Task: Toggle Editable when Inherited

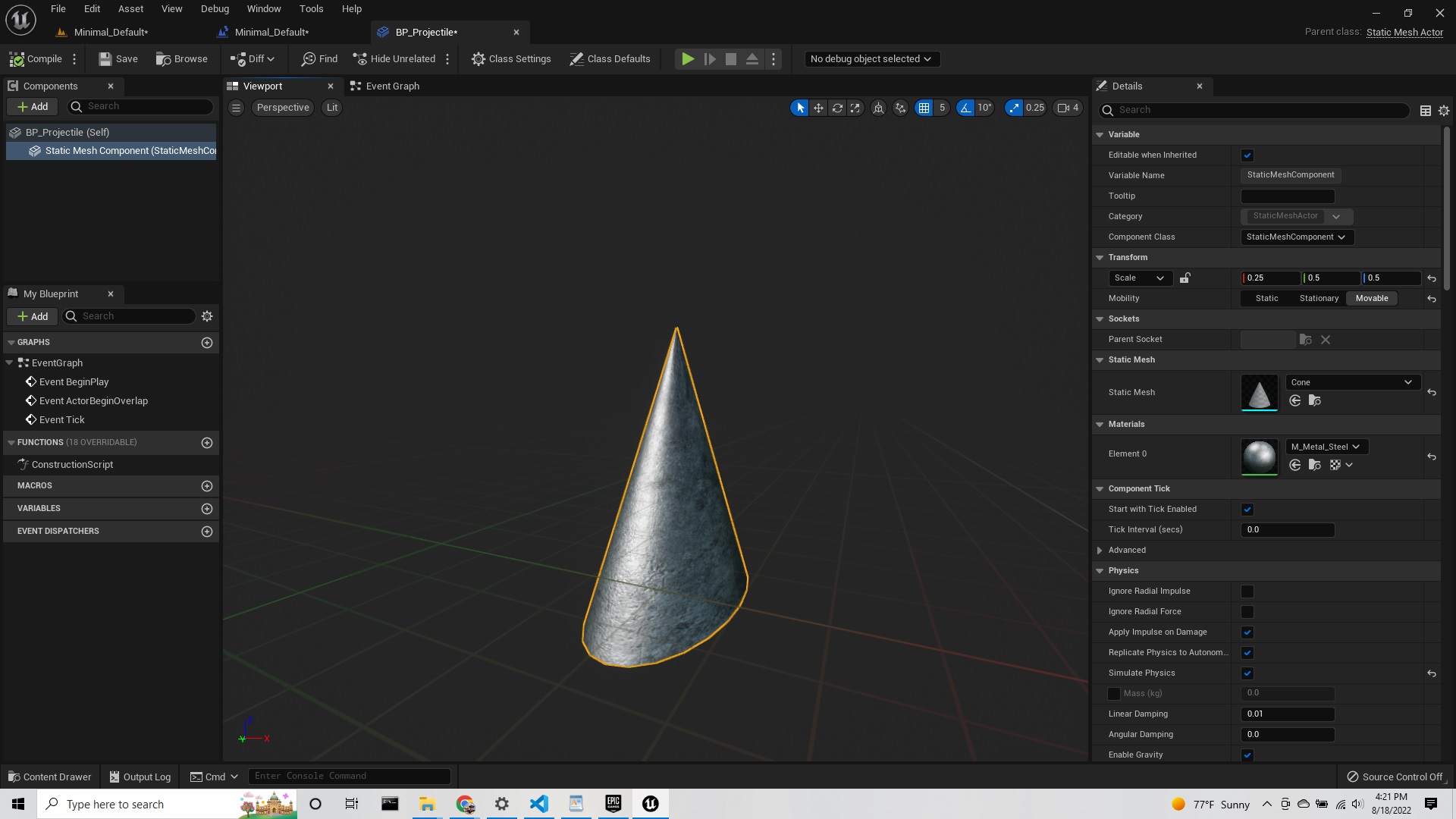Action: point(1247,155)
